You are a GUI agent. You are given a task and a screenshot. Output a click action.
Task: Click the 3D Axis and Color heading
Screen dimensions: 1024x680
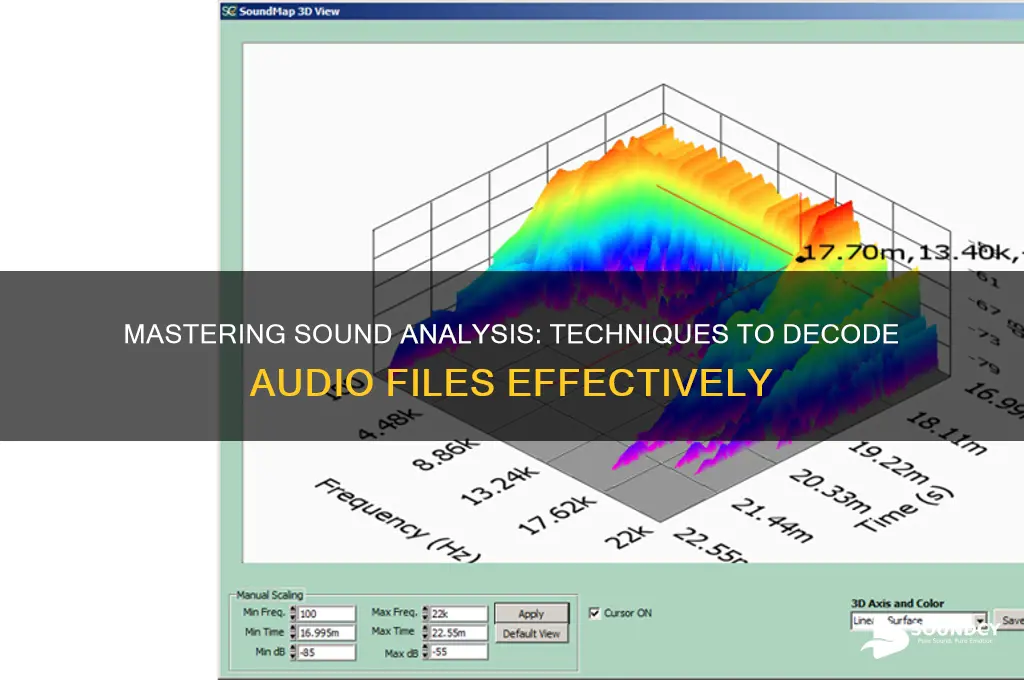point(897,603)
